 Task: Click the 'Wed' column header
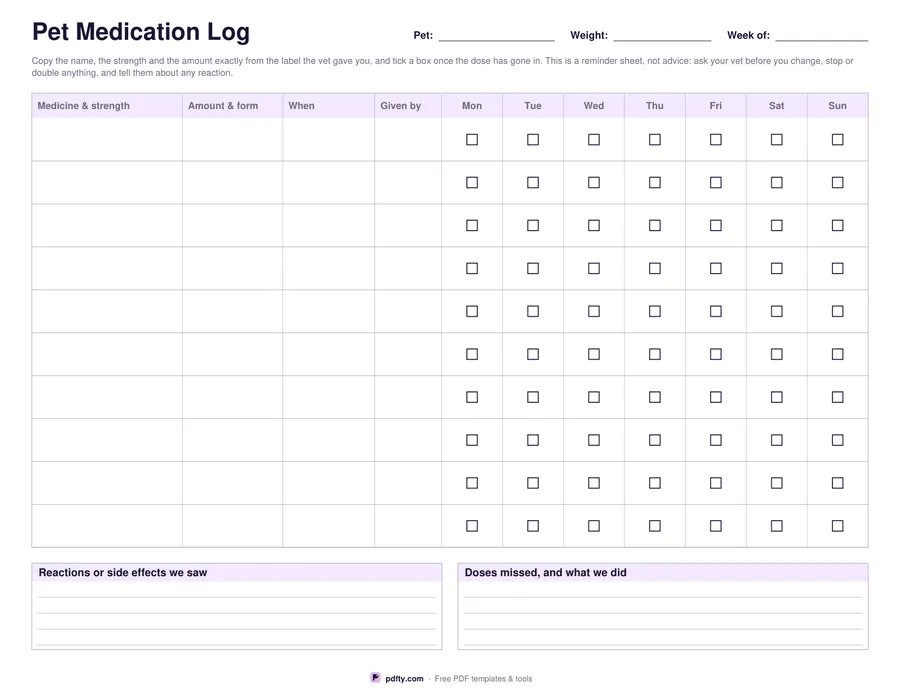coord(593,106)
